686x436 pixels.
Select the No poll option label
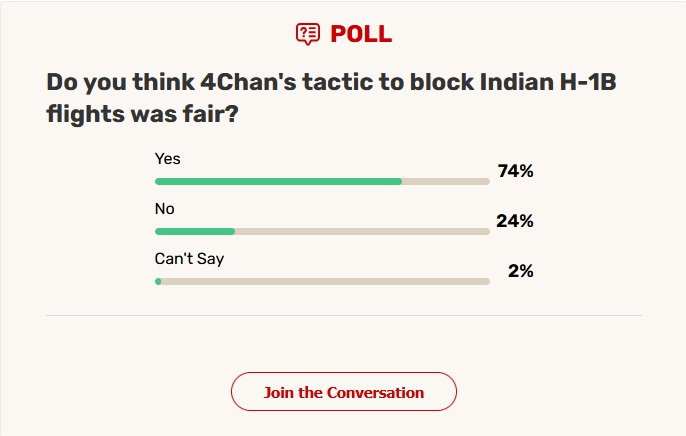pyautogui.click(x=164, y=209)
